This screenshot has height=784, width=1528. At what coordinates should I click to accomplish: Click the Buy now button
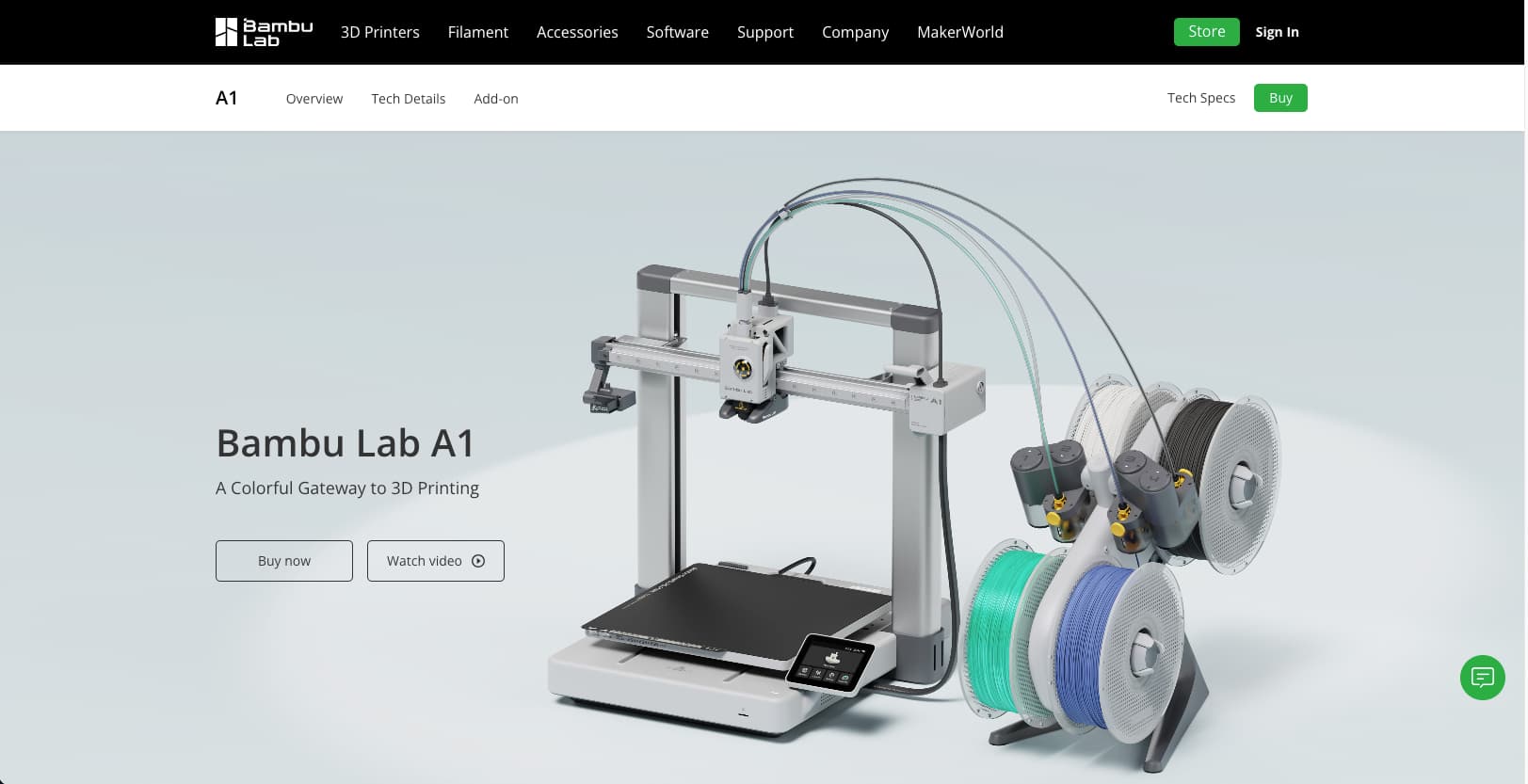pos(284,561)
